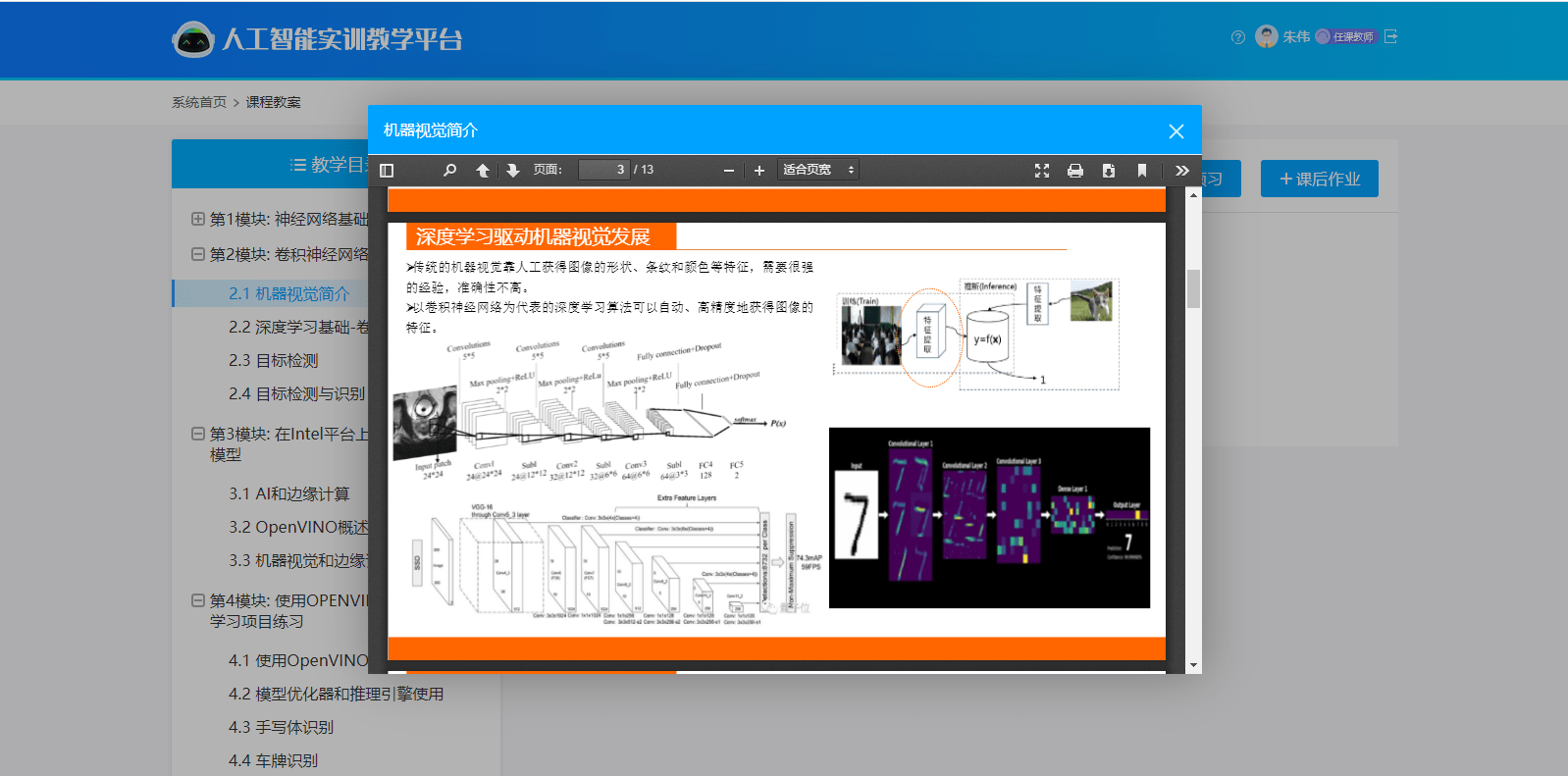
Task: Print the document using printer icon
Action: (1075, 170)
